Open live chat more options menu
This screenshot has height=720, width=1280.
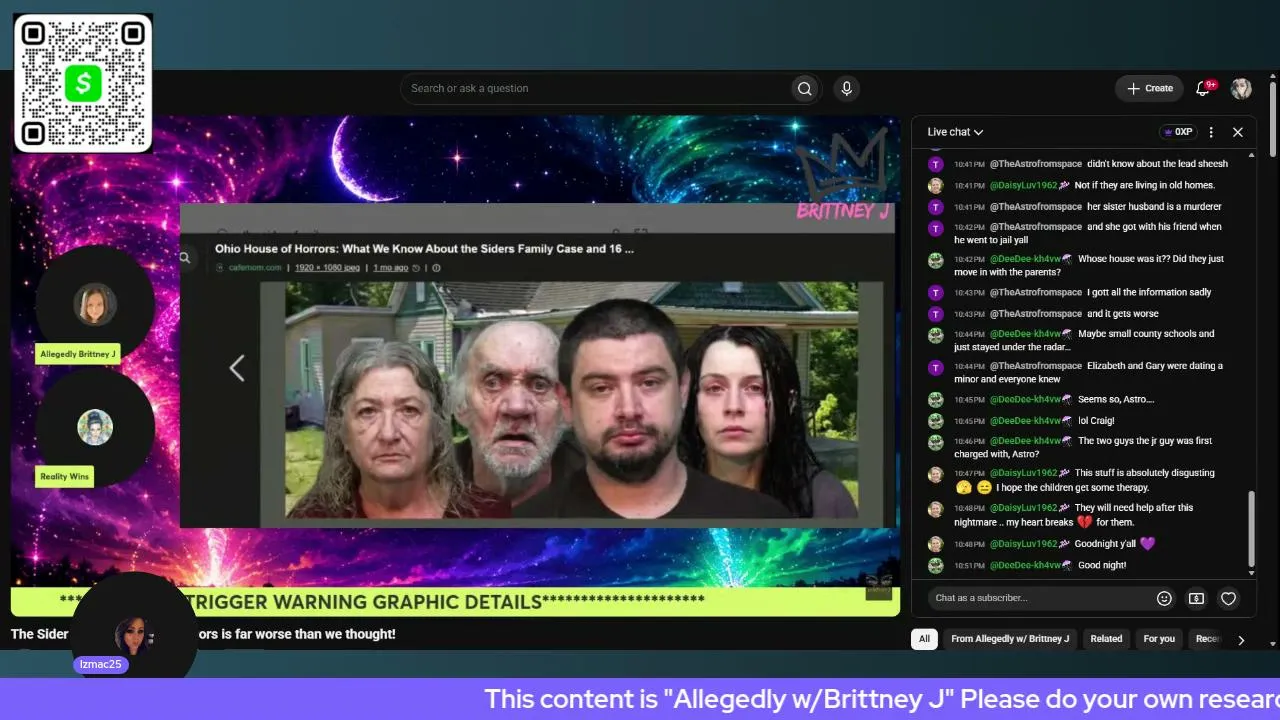coord(1211,132)
